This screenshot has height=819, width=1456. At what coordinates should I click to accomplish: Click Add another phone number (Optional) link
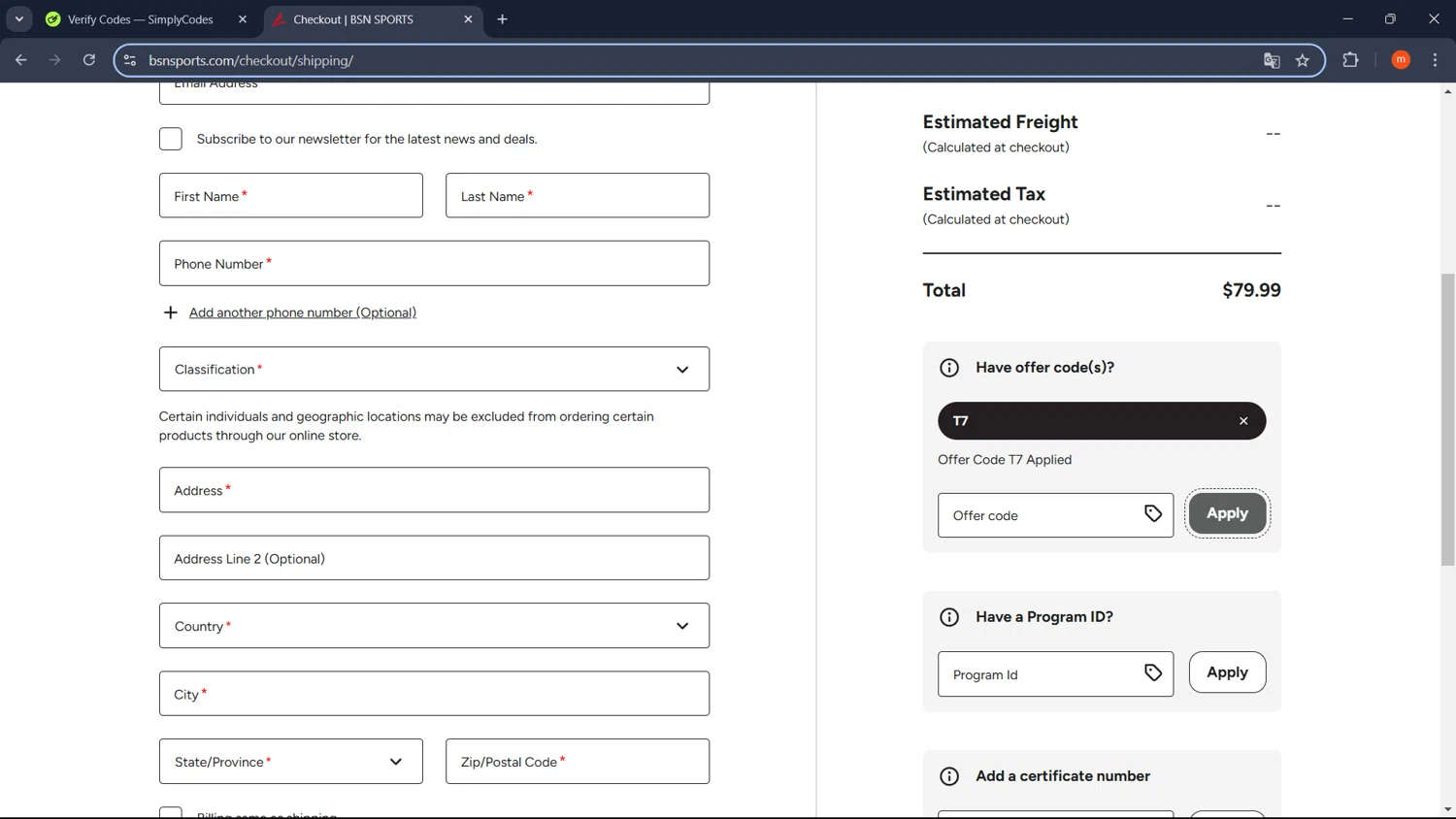[302, 312]
